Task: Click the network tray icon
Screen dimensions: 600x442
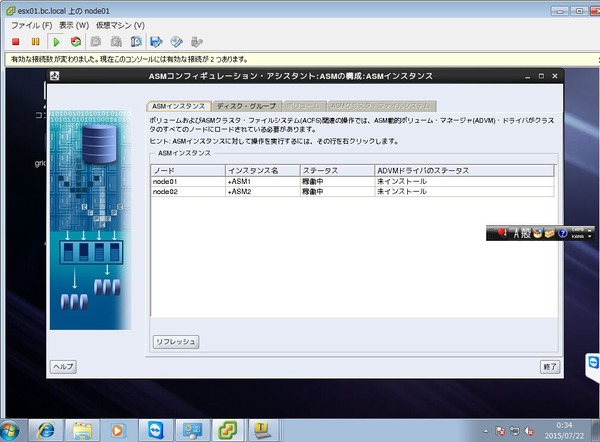Action: coord(514,431)
